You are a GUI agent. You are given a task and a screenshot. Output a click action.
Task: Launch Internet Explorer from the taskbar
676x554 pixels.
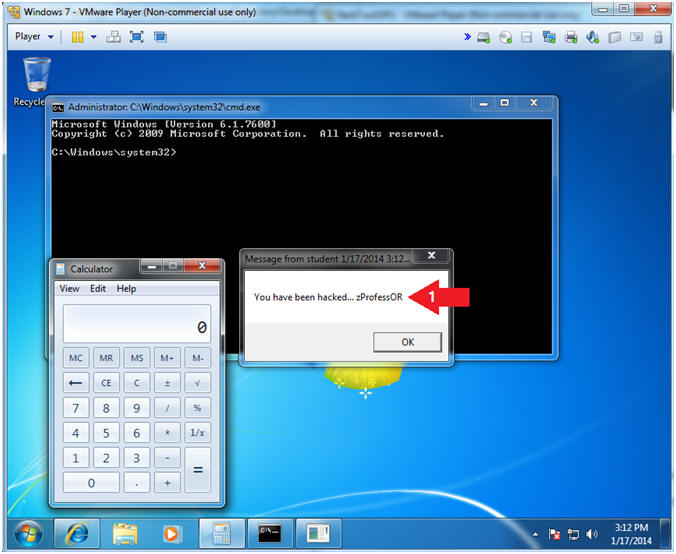[x=77, y=534]
